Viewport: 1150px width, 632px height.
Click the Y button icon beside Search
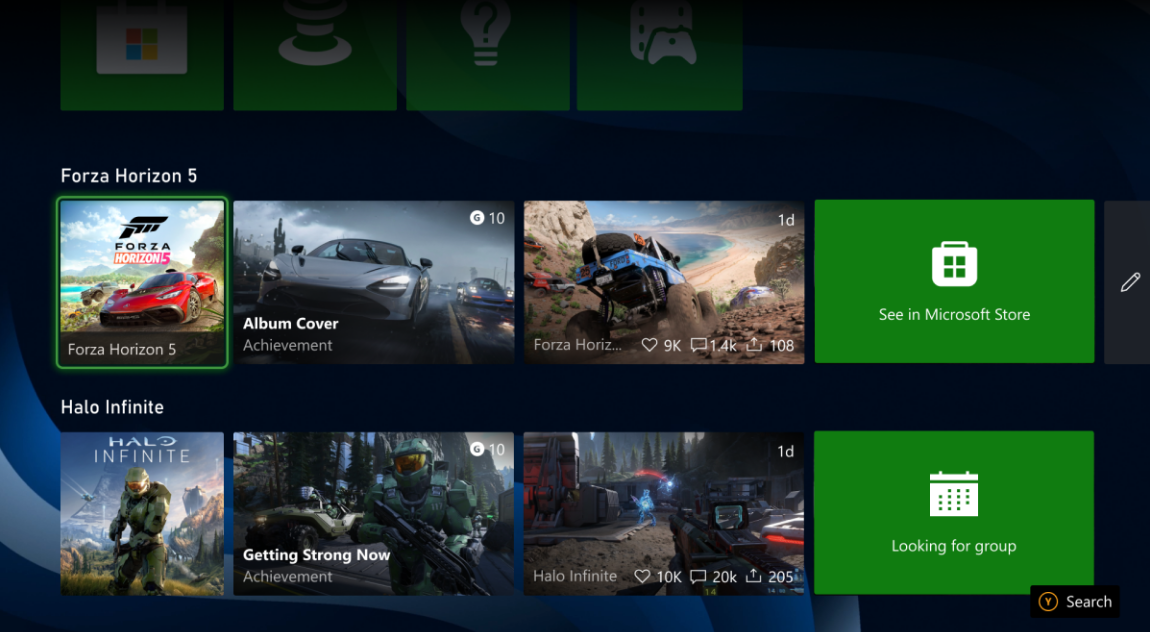pyautogui.click(x=1049, y=602)
